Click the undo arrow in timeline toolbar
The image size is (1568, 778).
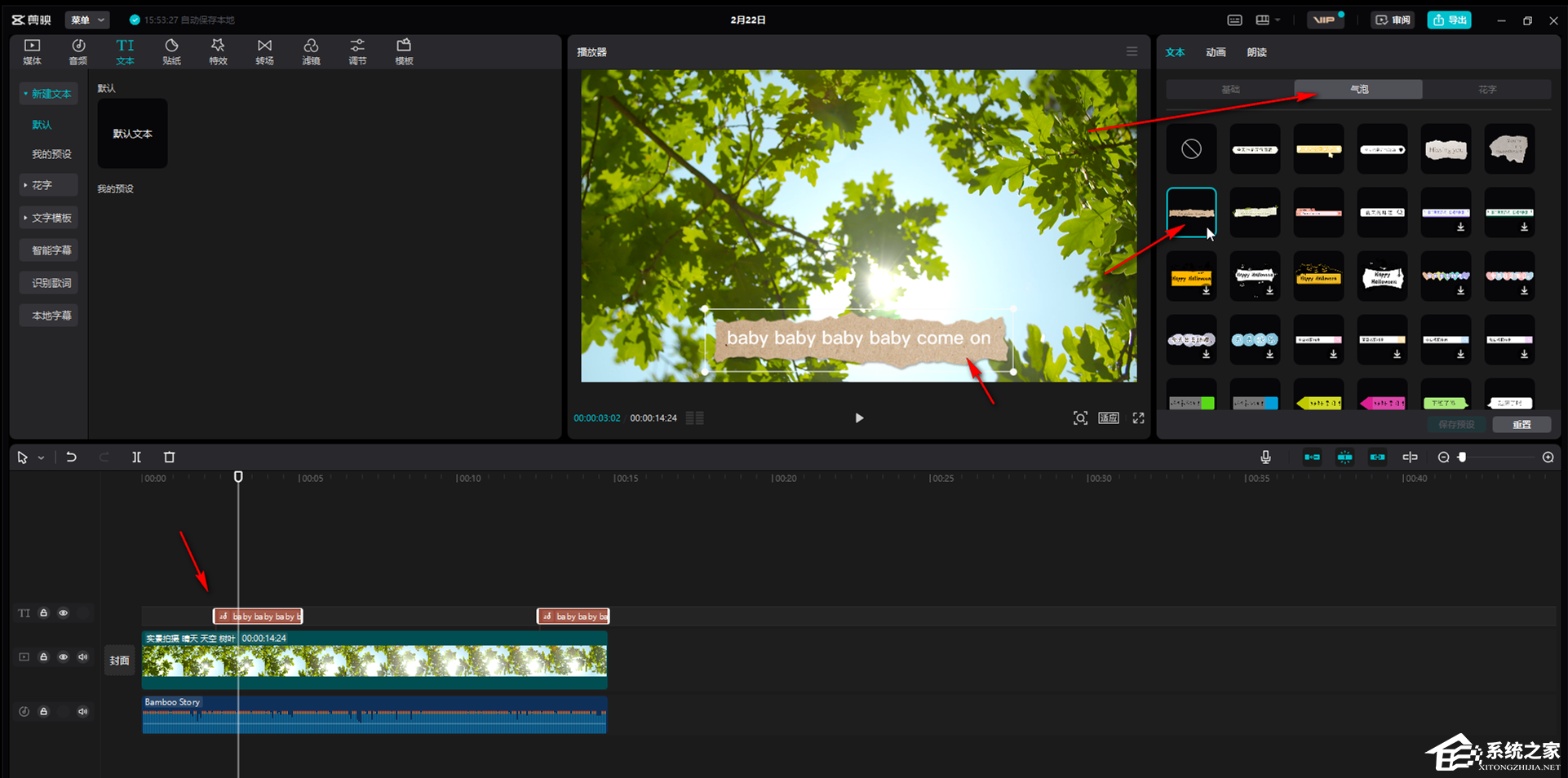click(x=71, y=458)
